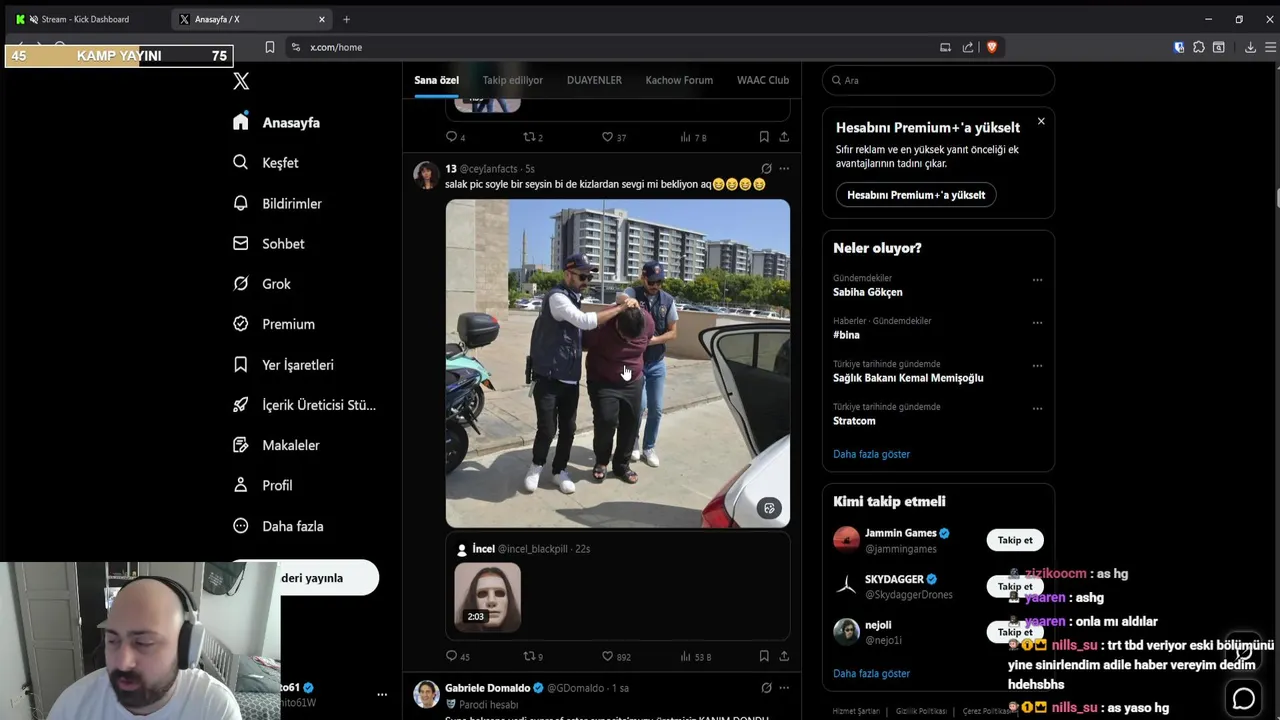Open more options for Sabiha Gökçen trend
Image resolution: width=1280 pixels, height=720 pixels.
point(1037,280)
